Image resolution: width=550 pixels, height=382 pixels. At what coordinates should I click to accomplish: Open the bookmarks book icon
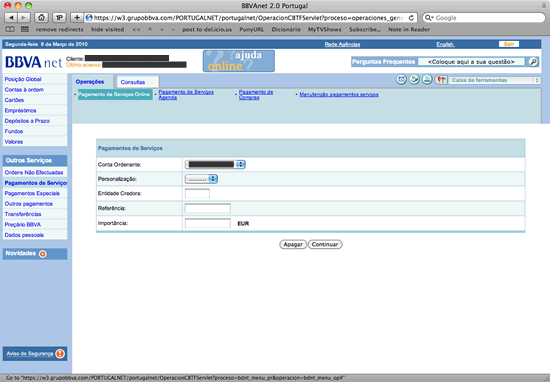pos(10,29)
